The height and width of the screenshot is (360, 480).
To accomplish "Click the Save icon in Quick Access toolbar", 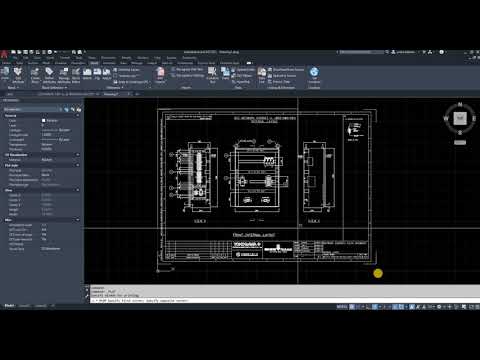I will pos(25,52).
